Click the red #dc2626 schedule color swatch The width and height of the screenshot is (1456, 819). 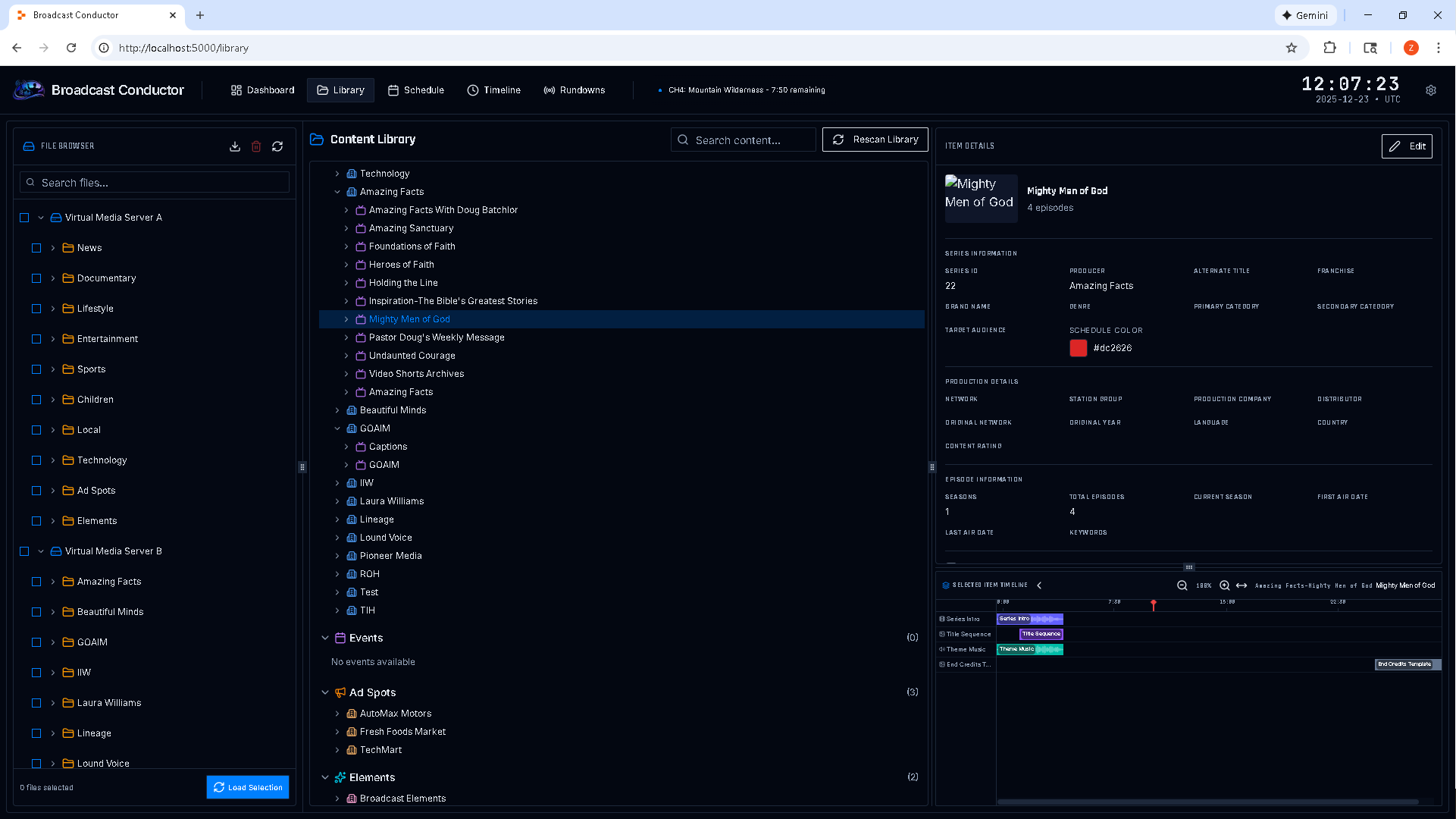pos(1078,348)
